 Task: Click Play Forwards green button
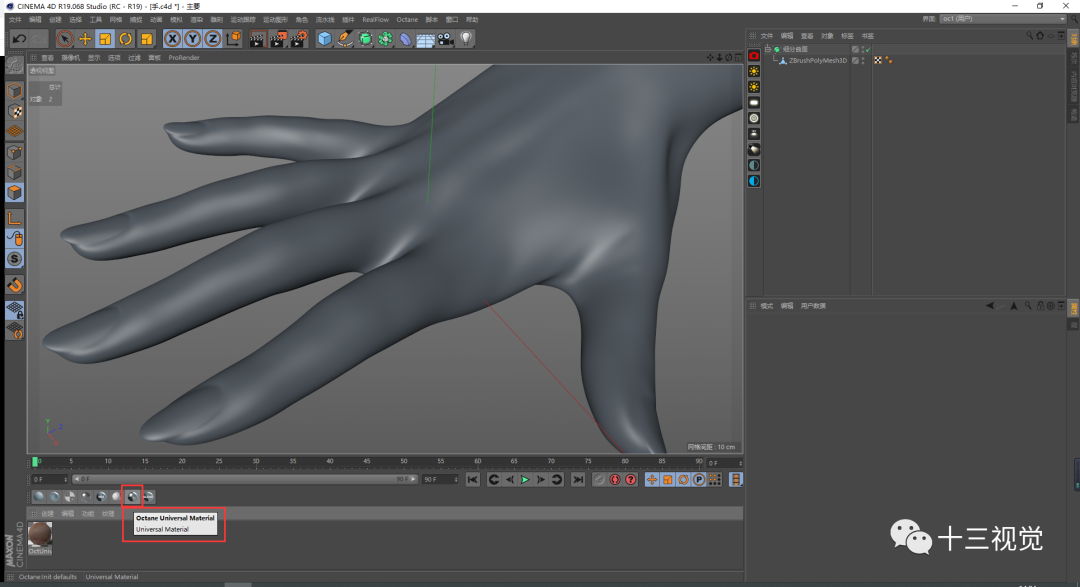(x=525, y=480)
